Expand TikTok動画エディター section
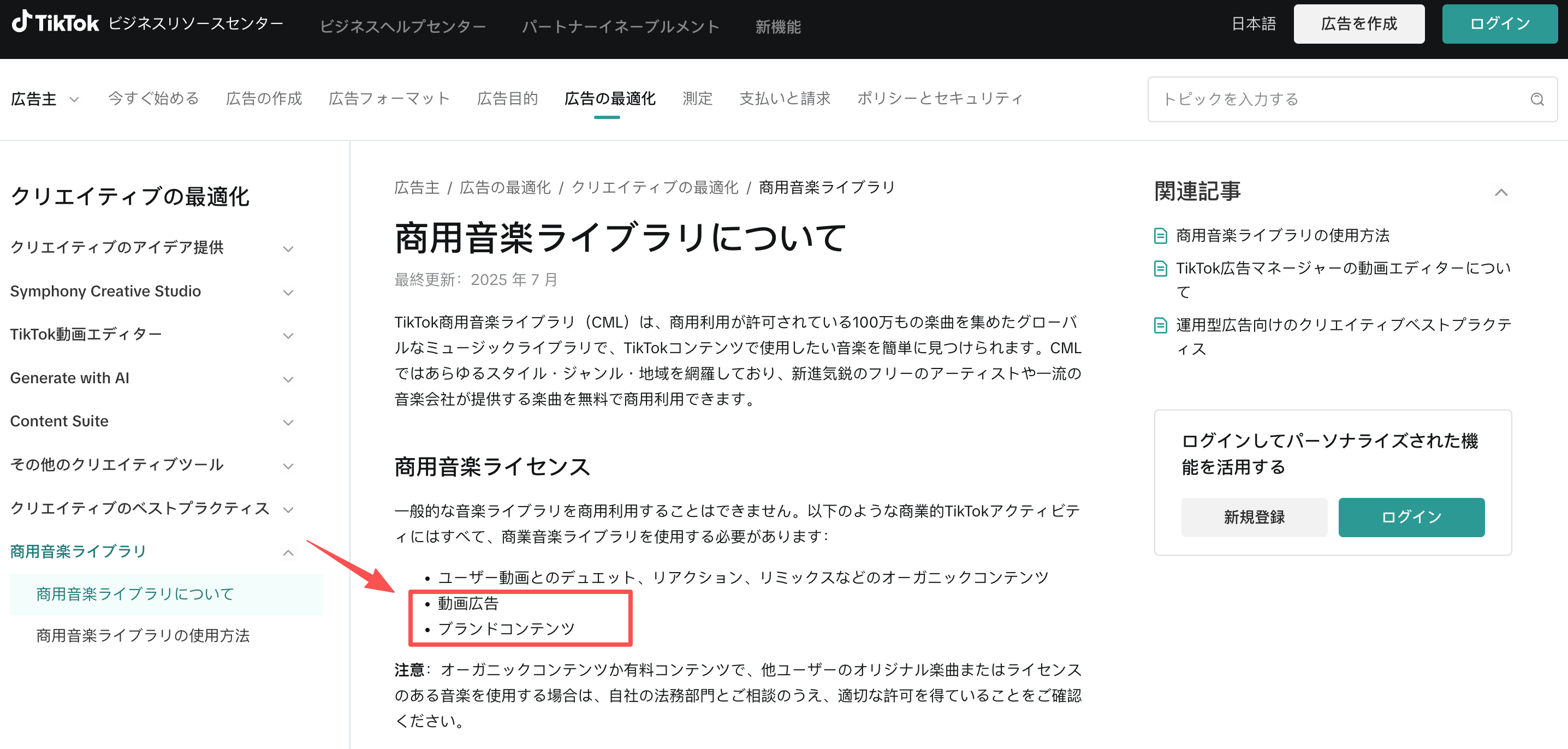Screen dimensions: 1568x749 point(288,335)
